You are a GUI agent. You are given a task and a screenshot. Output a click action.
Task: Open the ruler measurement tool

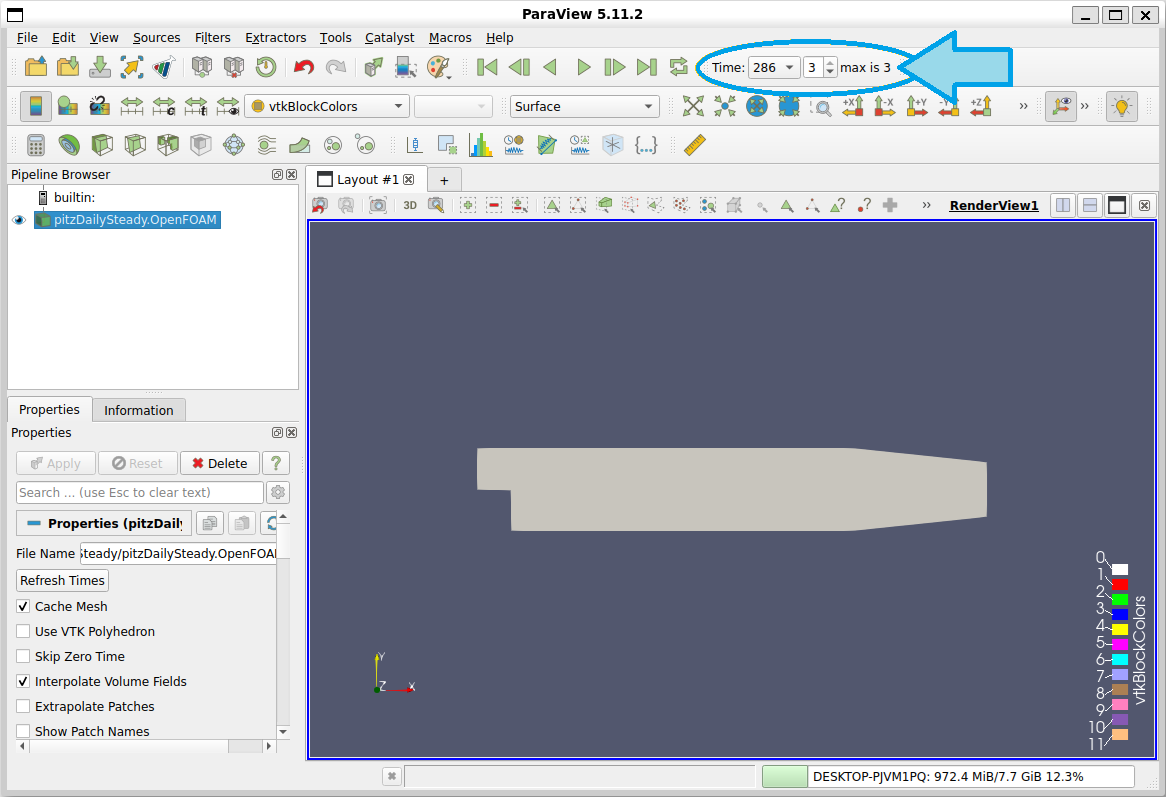pyautogui.click(x=695, y=145)
